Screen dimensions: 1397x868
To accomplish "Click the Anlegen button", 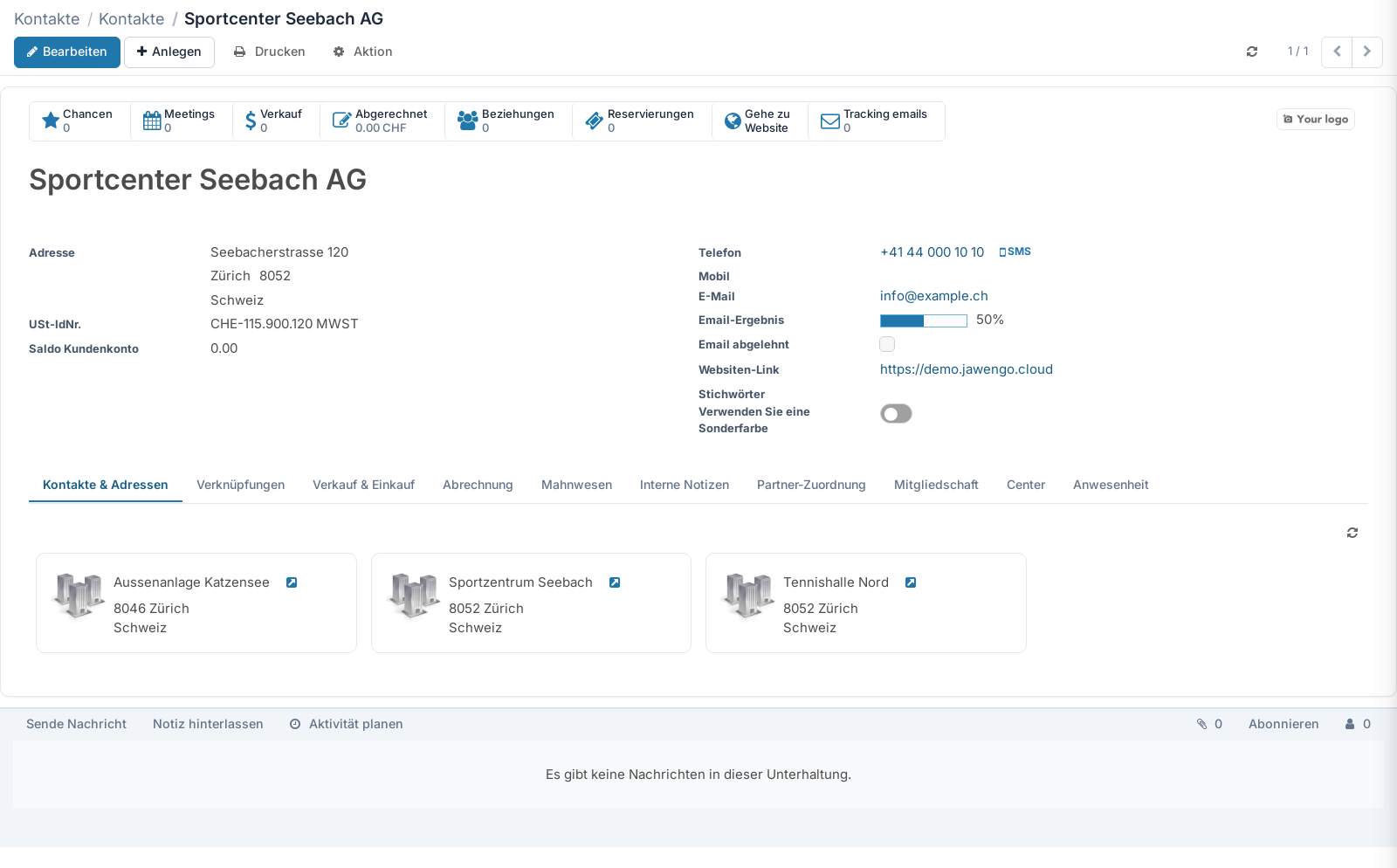I will coord(169,52).
